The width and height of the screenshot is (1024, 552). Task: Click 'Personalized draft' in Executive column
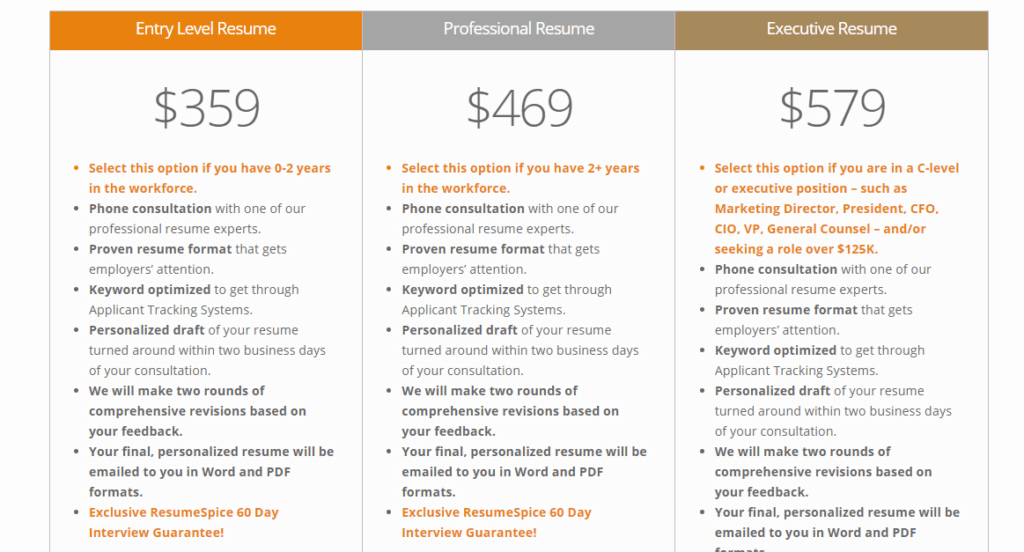click(x=772, y=391)
